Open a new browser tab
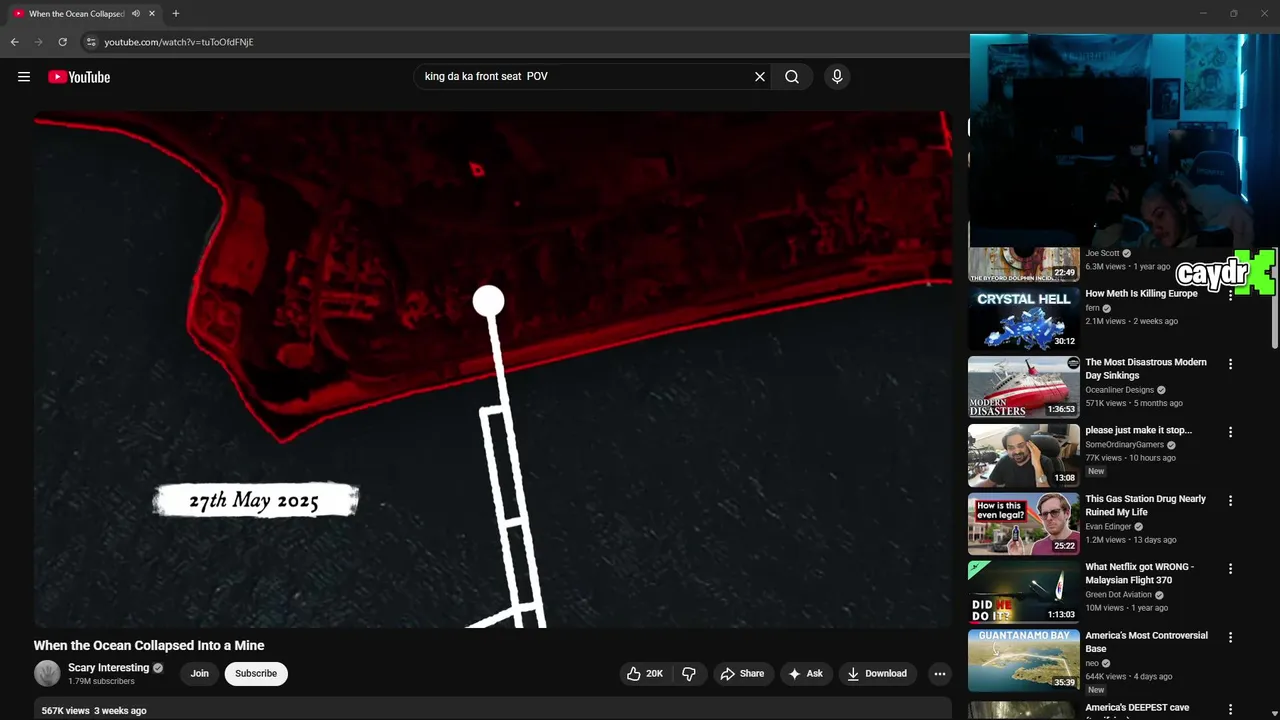 (176, 14)
